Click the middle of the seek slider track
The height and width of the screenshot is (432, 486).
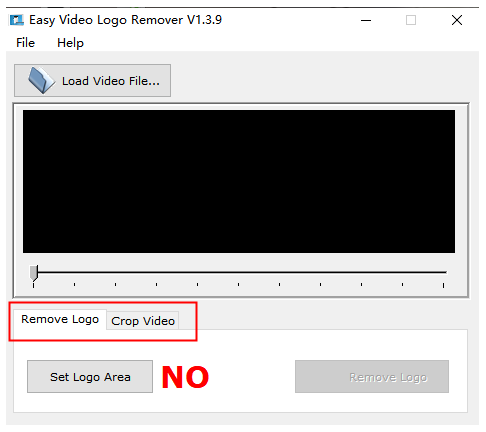[238, 272]
